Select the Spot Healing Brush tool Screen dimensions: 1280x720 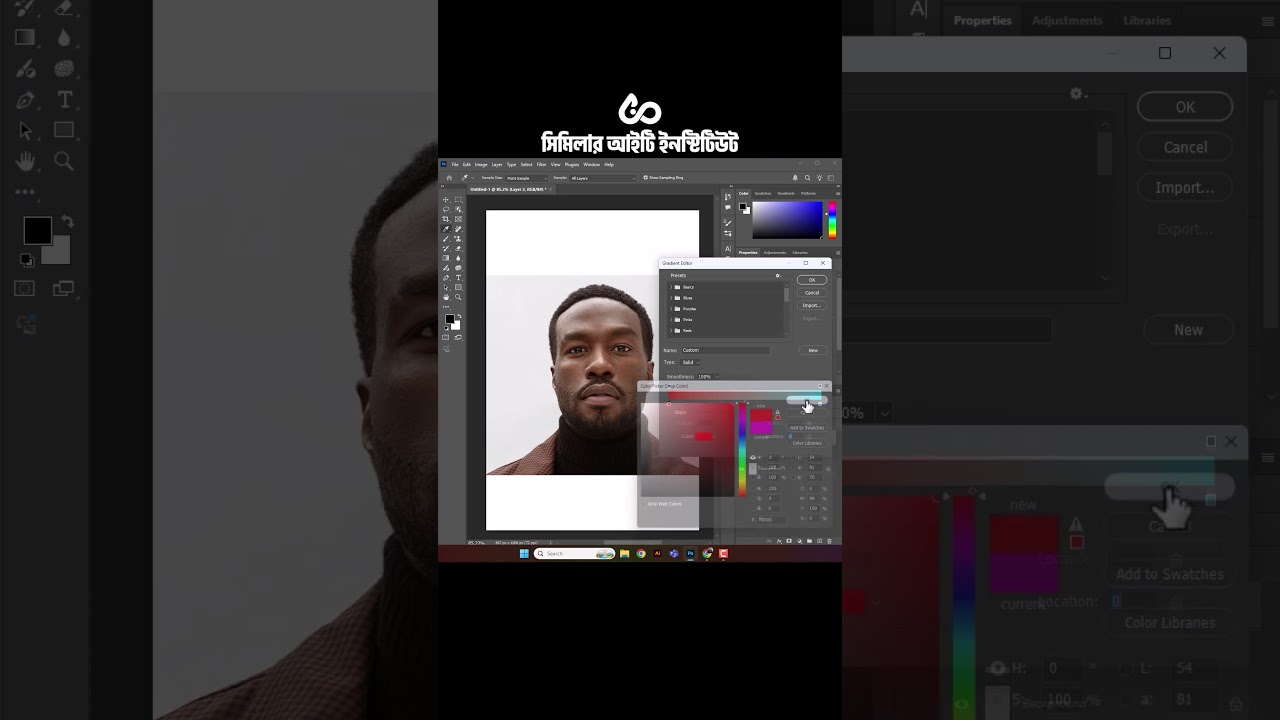pos(458,229)
